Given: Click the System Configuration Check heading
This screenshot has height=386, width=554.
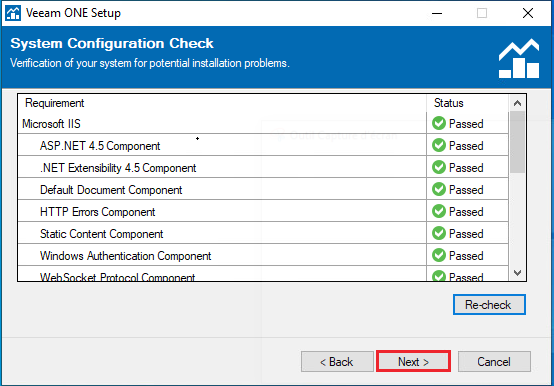Looking at the screenshot, I should click(x=112, y=43).
